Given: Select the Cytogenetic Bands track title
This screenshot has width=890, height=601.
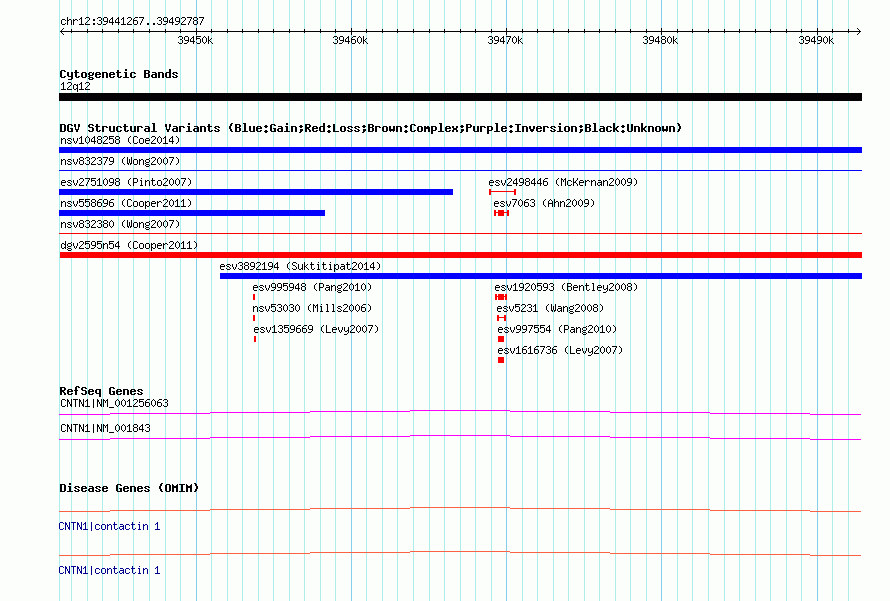Looking at the screenshot, I should click(x=119, y=74).
